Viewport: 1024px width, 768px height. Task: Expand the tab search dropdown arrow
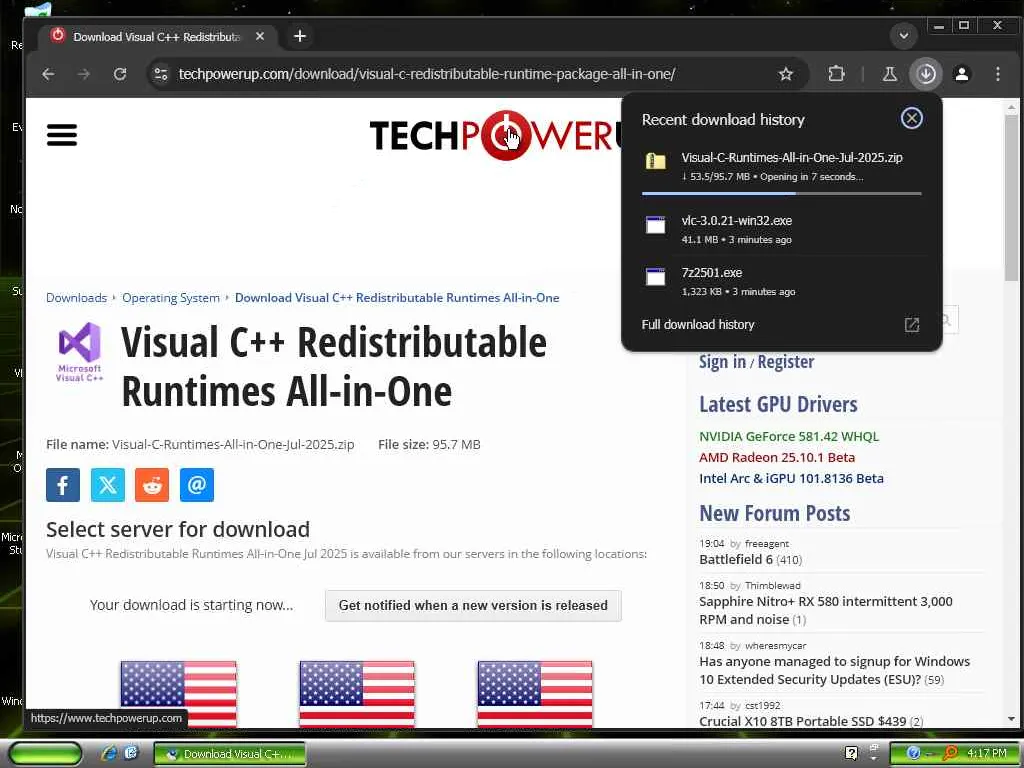coord(904,35)
